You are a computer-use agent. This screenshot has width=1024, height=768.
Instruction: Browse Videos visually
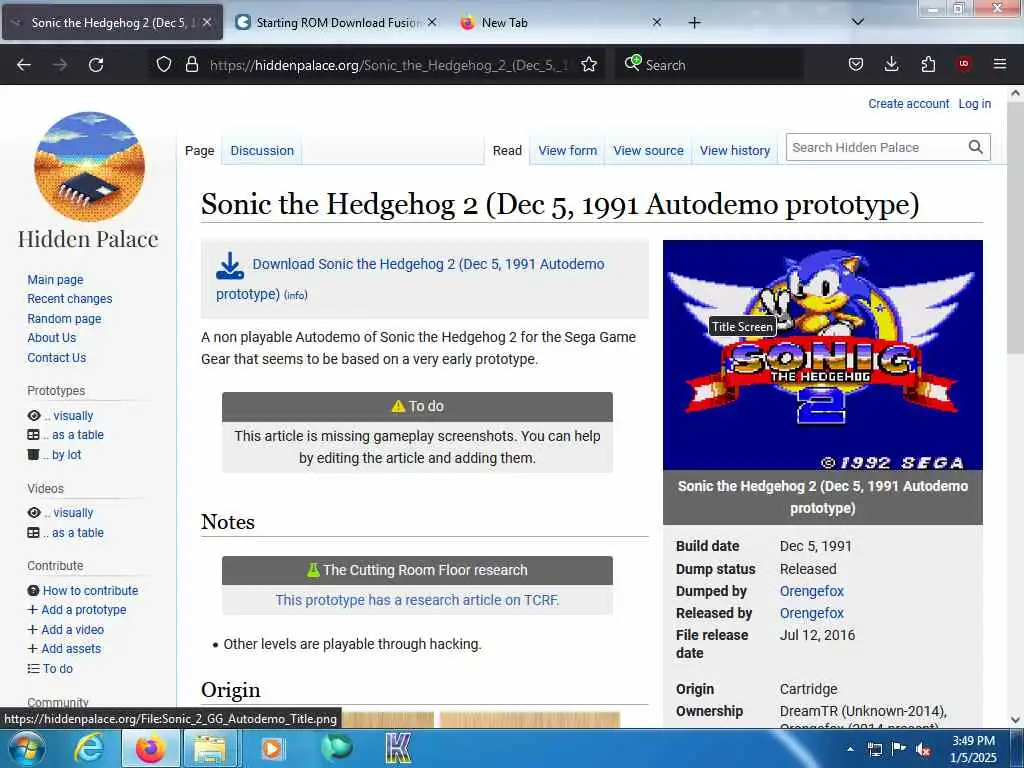click(x=69, y=513)
